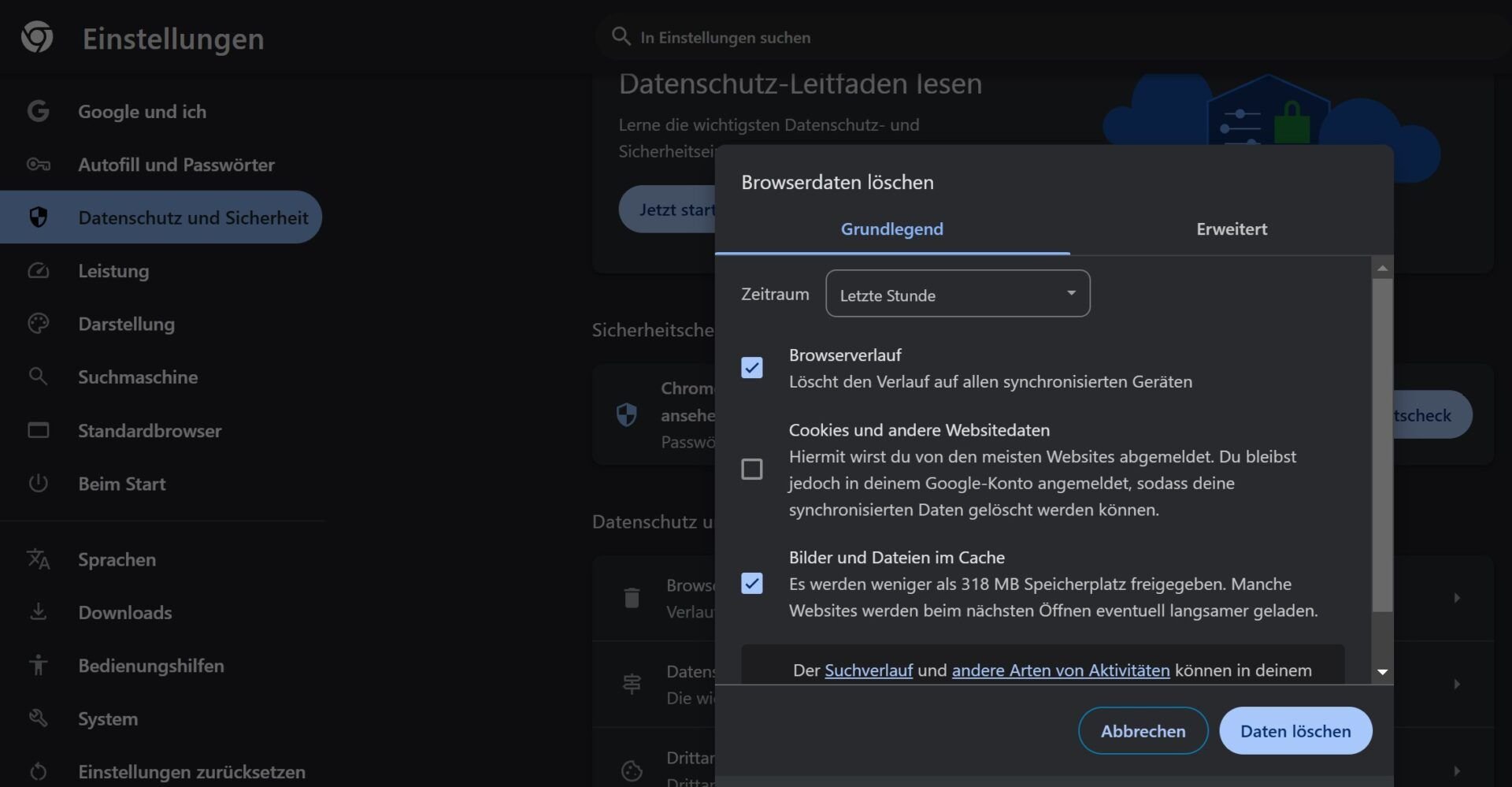This screenshot has height=787, width=1512.
Task: Uncheck Bilder und Dateien im Cache
Action: point(752,584)
